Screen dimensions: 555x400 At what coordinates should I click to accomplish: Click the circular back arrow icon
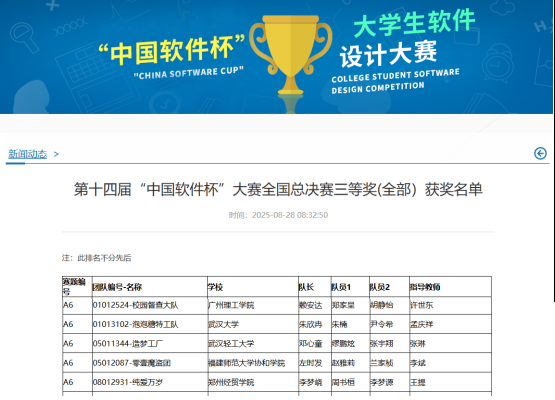point(540,153)
